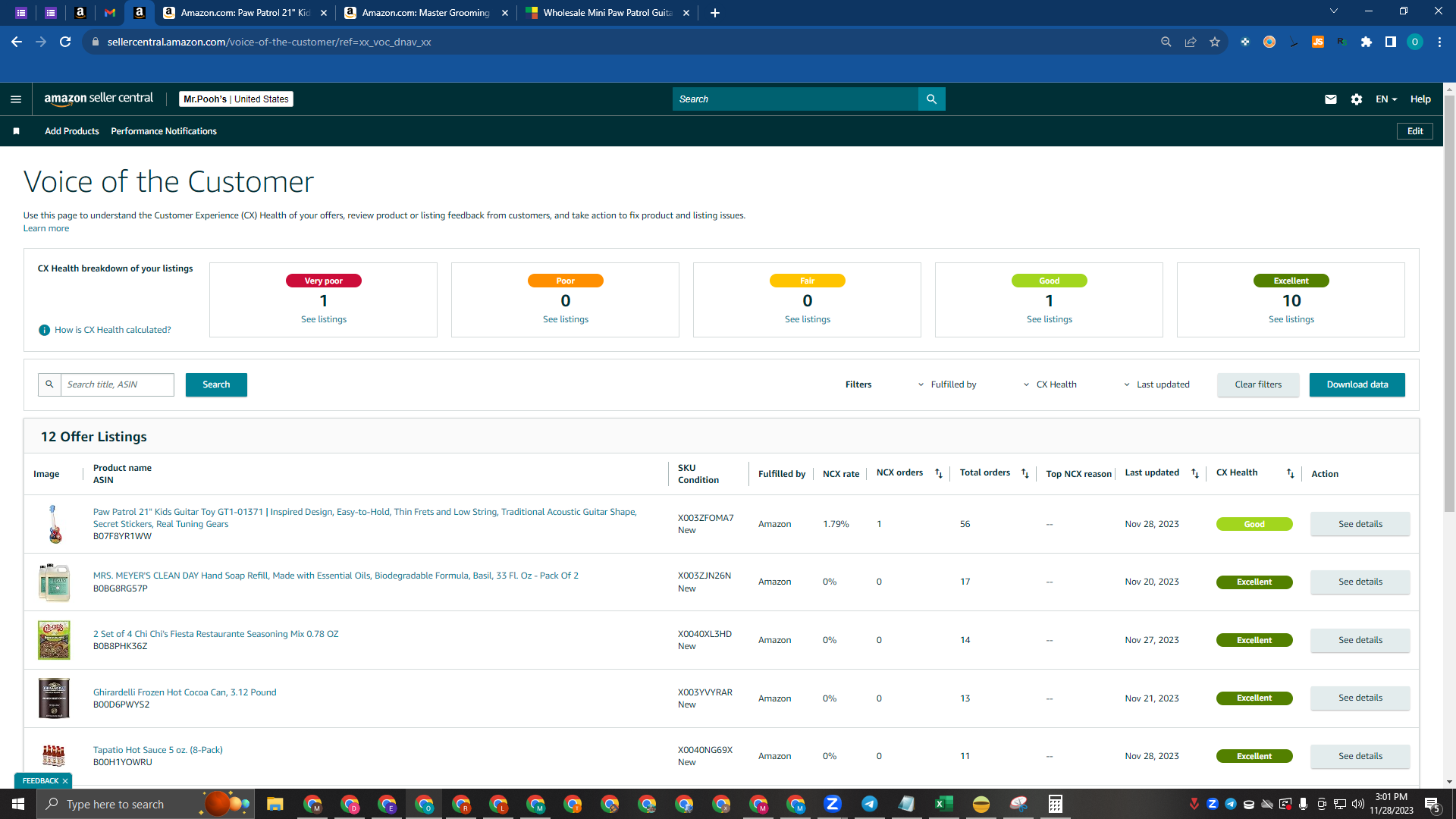Viewport: 1456px width, 819px height.
Task: Expand the Last updated filter dropdown
Action: click(1156, 384)
